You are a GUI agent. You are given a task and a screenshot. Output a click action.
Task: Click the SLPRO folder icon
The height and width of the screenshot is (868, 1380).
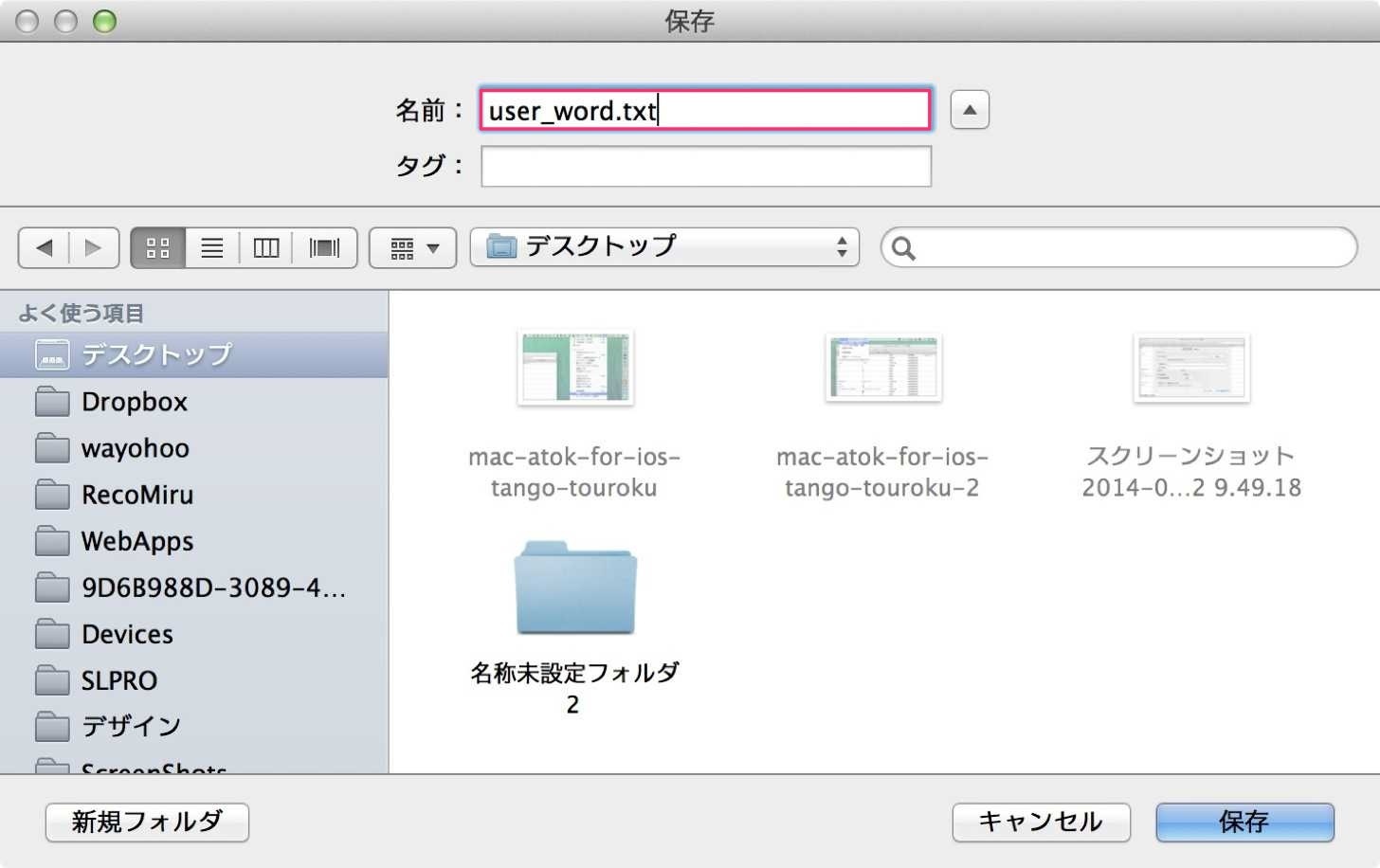(x=52, y=680)
